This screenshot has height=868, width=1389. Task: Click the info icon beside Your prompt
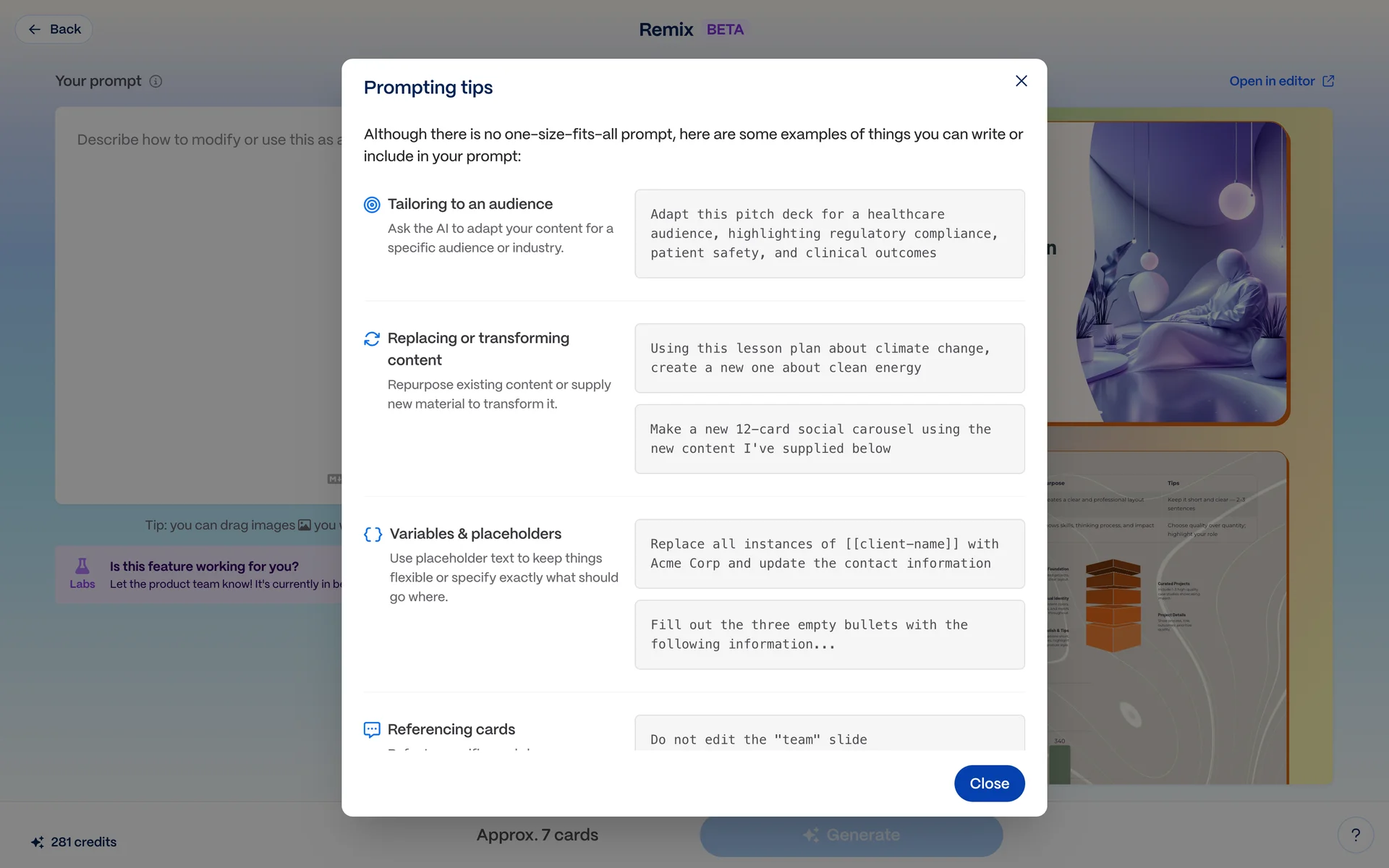[x=156, y=81]
